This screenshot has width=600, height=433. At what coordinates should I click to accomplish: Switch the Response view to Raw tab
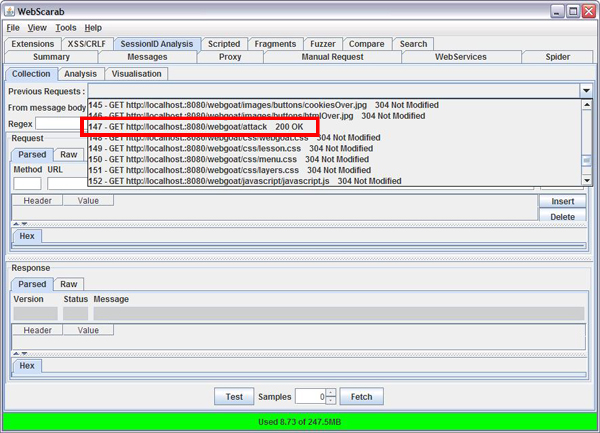(68, 284)
